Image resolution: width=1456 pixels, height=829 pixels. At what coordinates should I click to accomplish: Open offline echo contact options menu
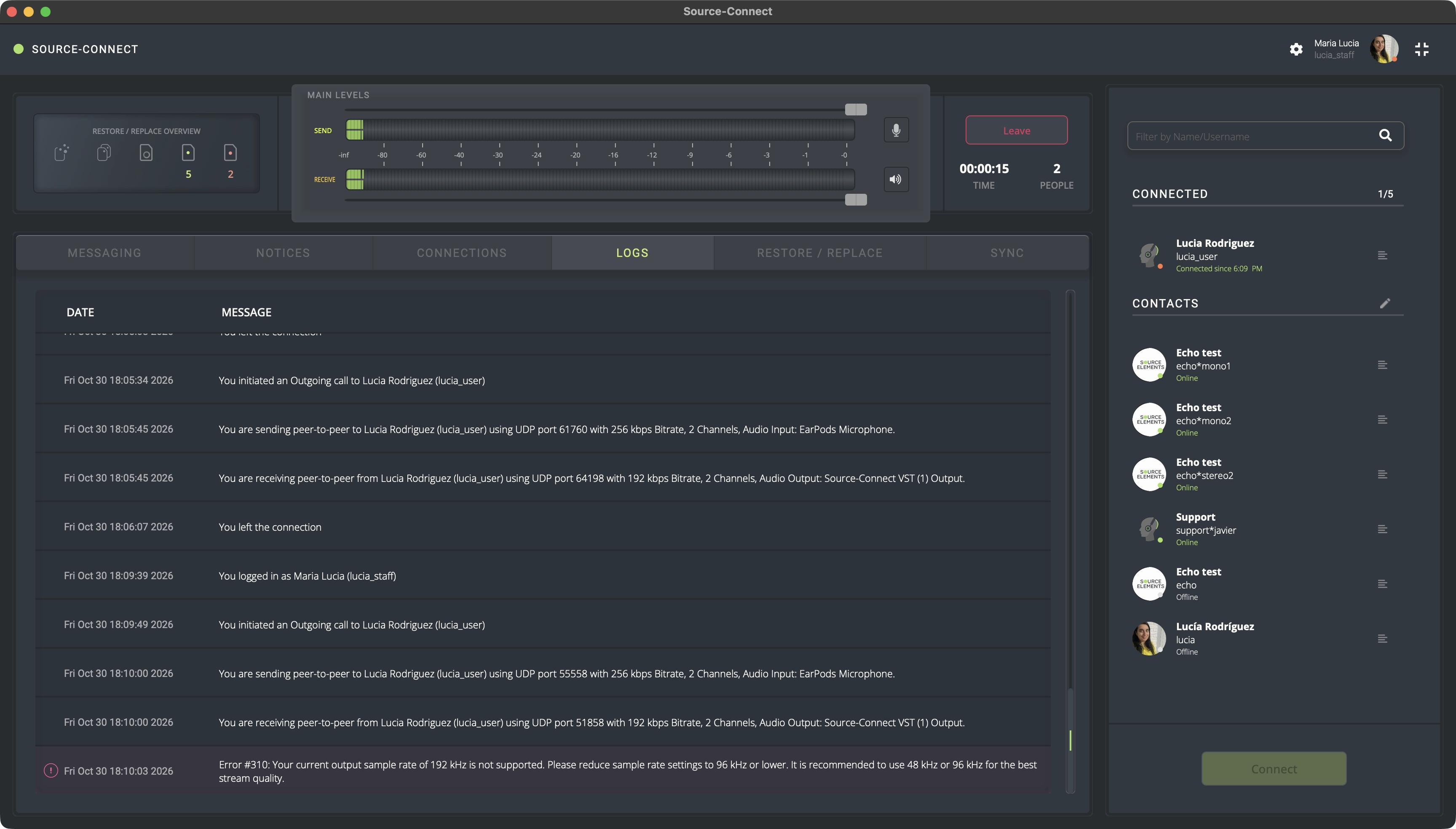click(1382, 583)
